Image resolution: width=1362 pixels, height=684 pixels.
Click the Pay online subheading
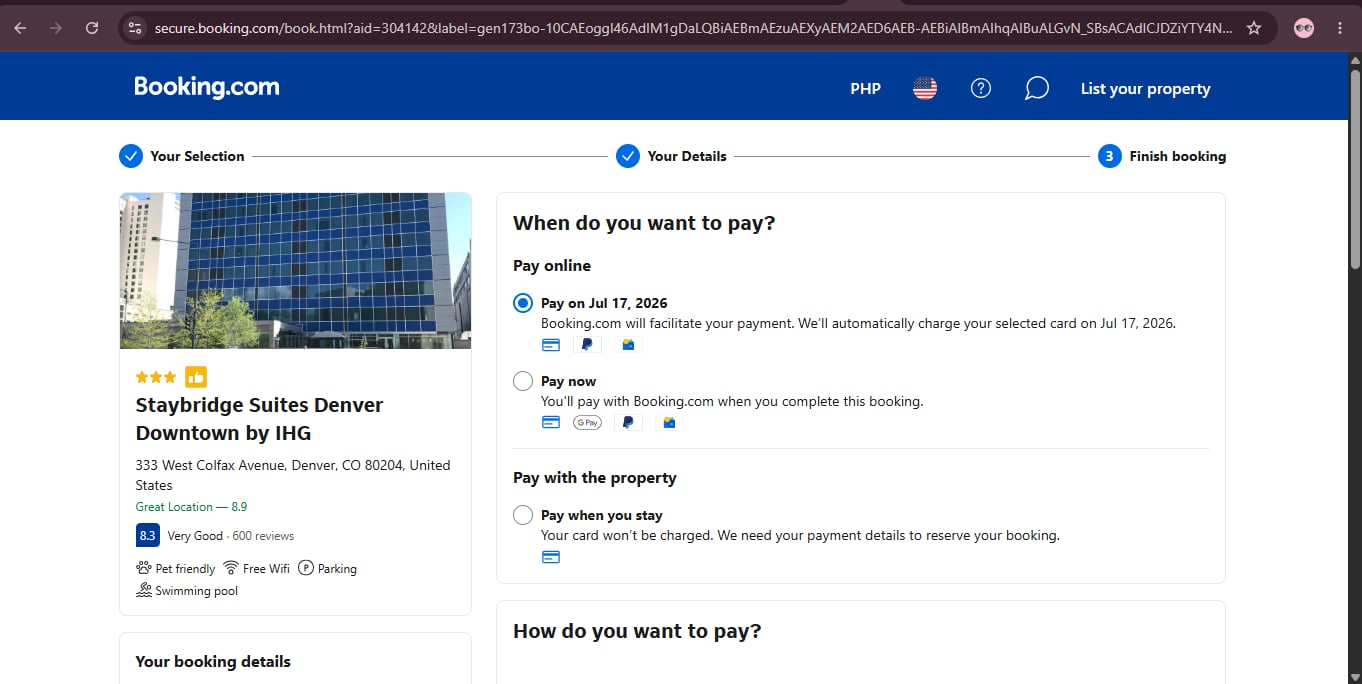pos(552,265)
